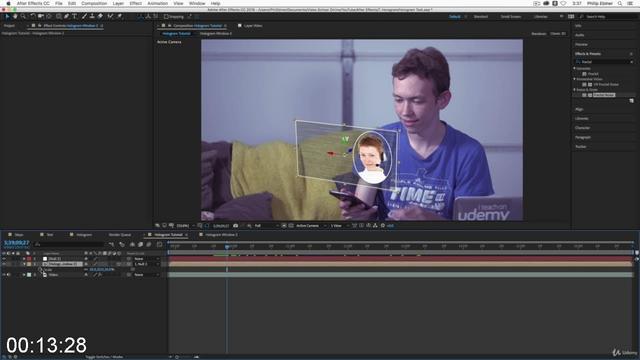This screenshot has width=640, height=360.
Task: Toggle visibility eye of the Null layer
Action: coord(4,259)
